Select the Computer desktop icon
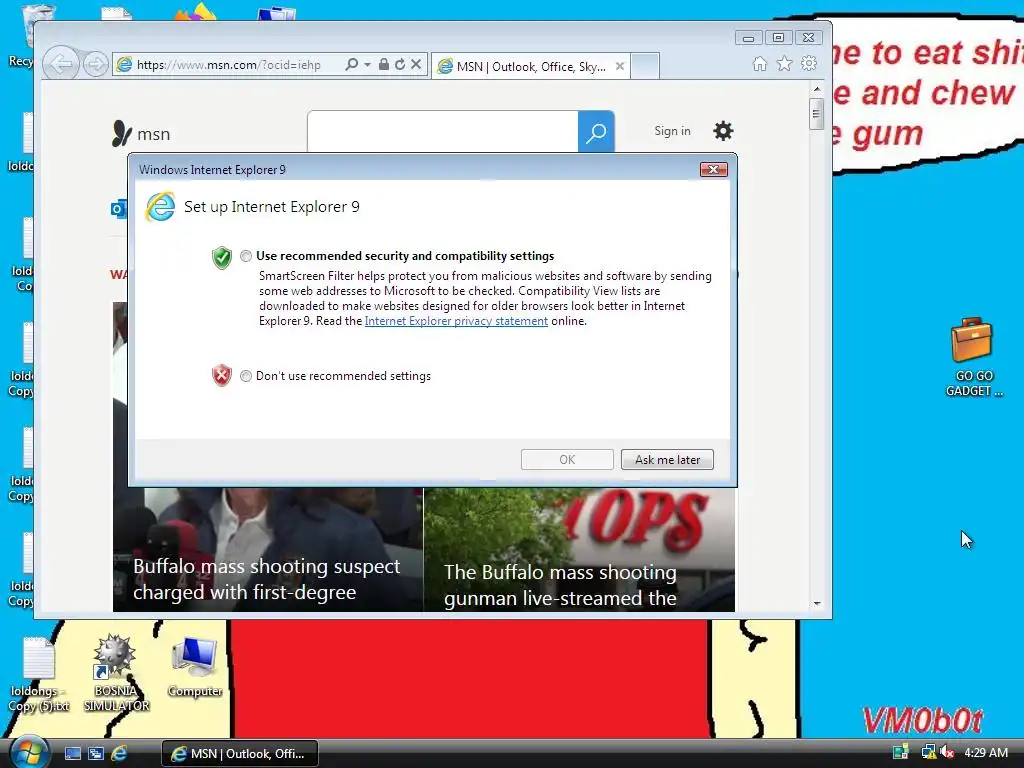 (195, 667)
